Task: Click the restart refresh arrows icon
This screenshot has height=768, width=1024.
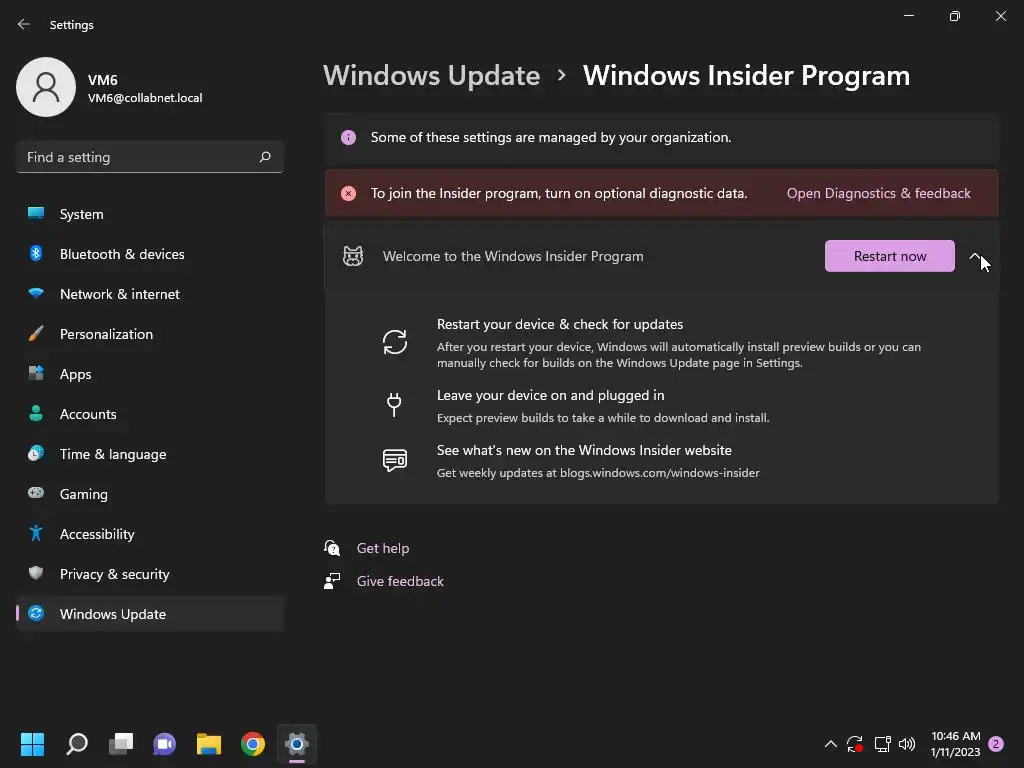Action: (394, 342)
